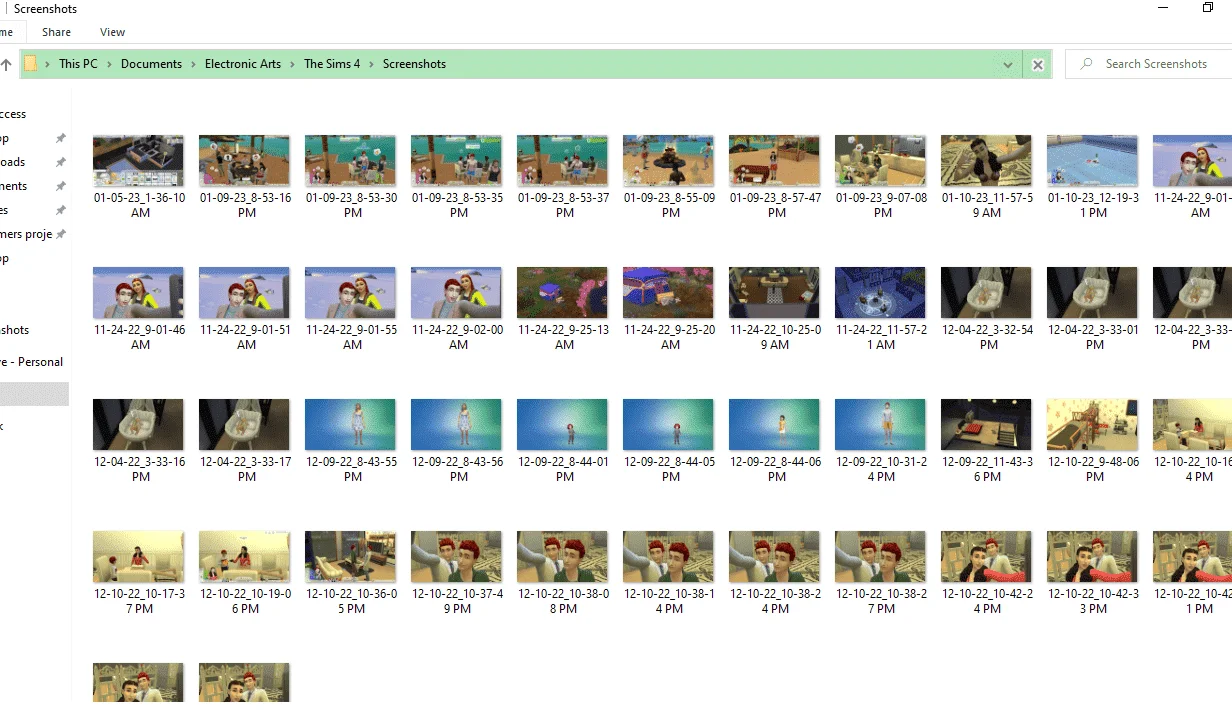1232x710 pixels.
Task: Go up one folder level with Up arrow
Action: pyautogui.click(x=5, y=64)
